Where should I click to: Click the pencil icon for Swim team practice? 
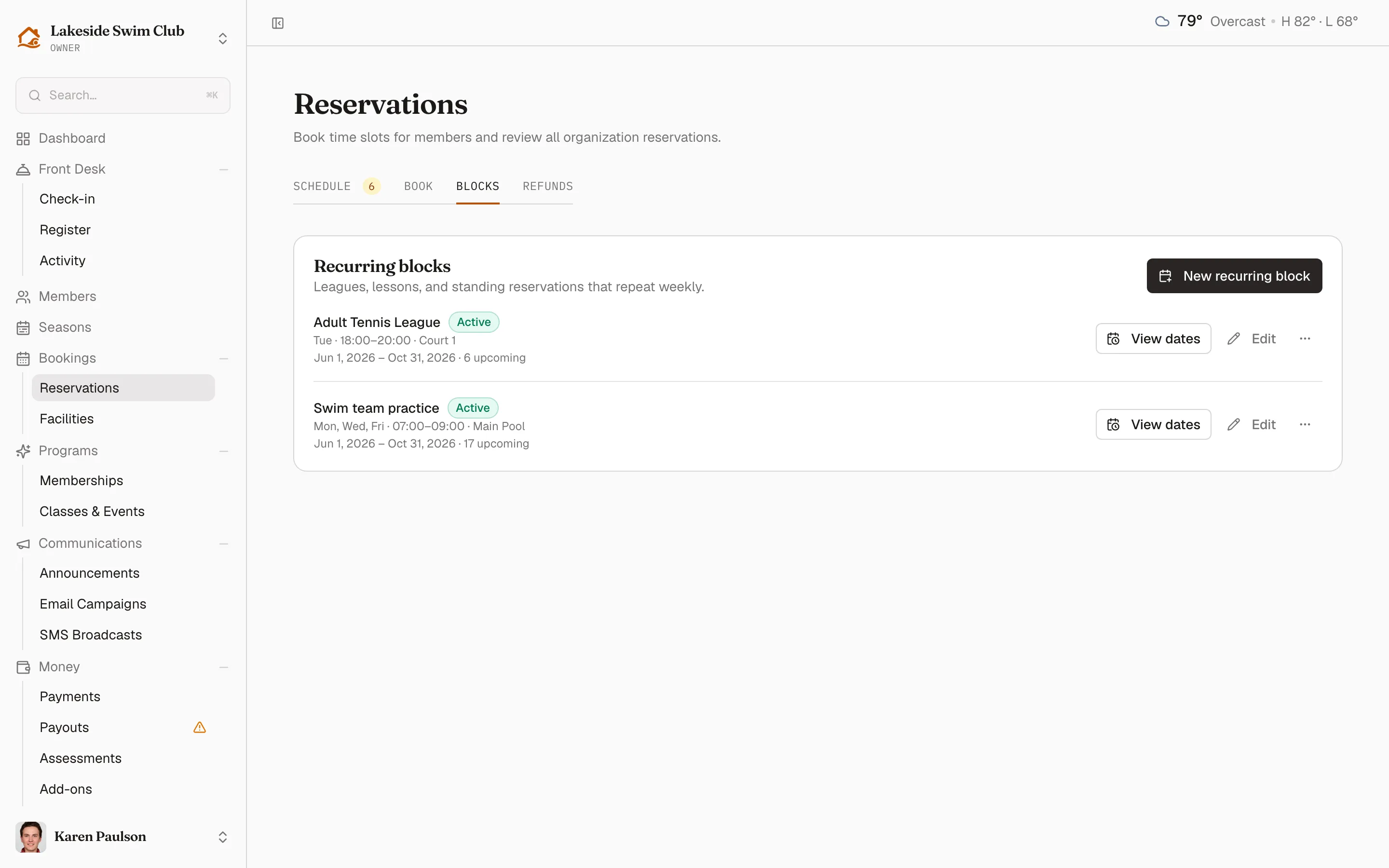[1233, 425]
